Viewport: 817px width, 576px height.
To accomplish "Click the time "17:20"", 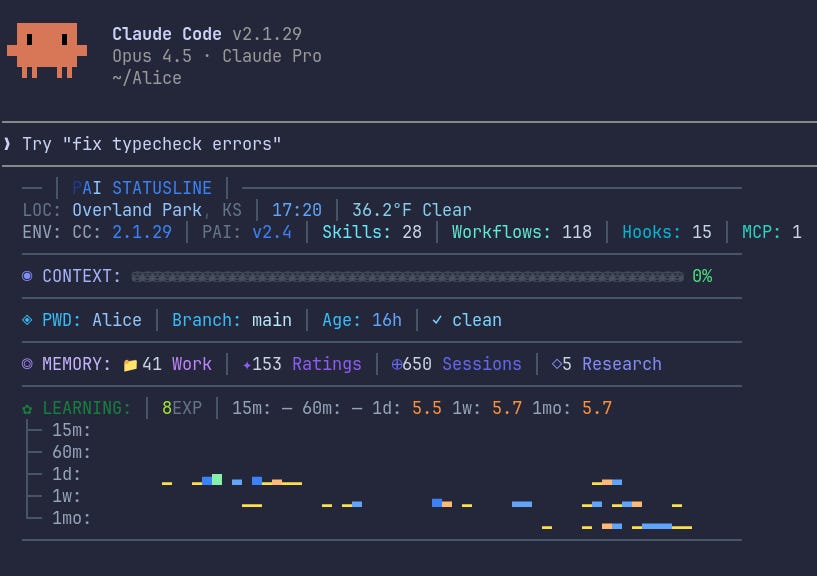I will (296, 210).
